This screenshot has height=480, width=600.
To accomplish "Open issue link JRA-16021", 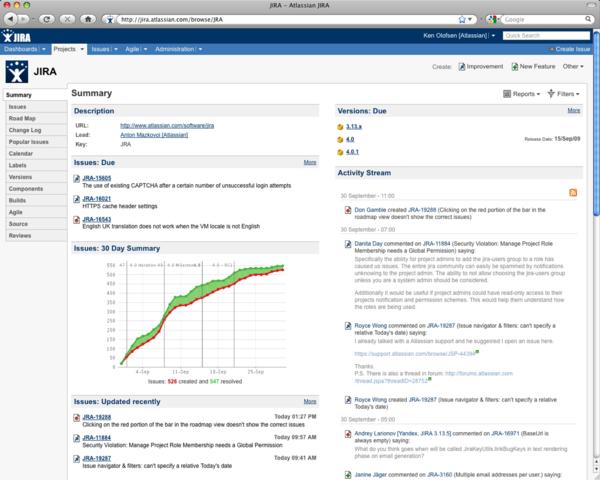I will point(97,199).
